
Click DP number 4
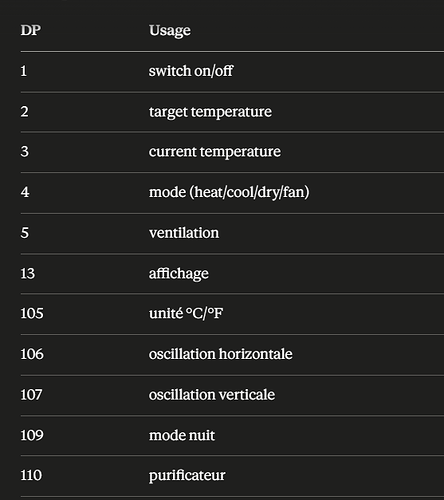(x=25, y=192)
